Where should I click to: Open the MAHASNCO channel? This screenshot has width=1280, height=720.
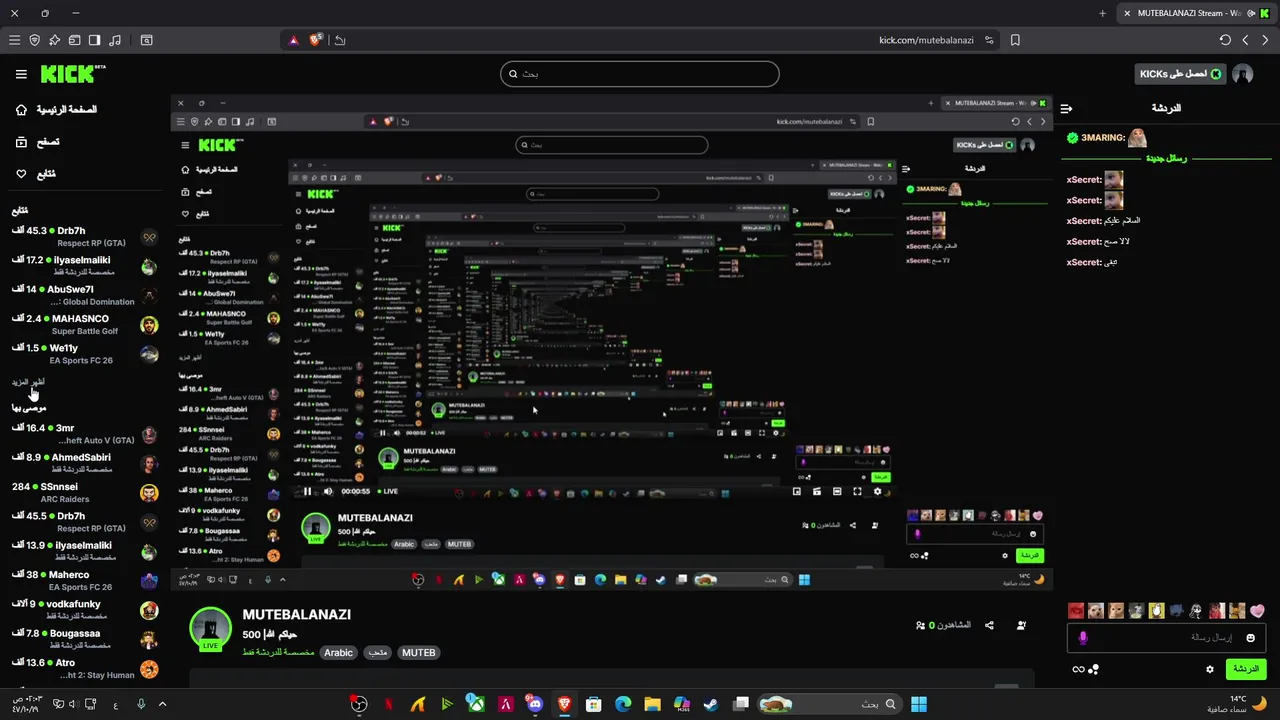click(x=84, y=325)
